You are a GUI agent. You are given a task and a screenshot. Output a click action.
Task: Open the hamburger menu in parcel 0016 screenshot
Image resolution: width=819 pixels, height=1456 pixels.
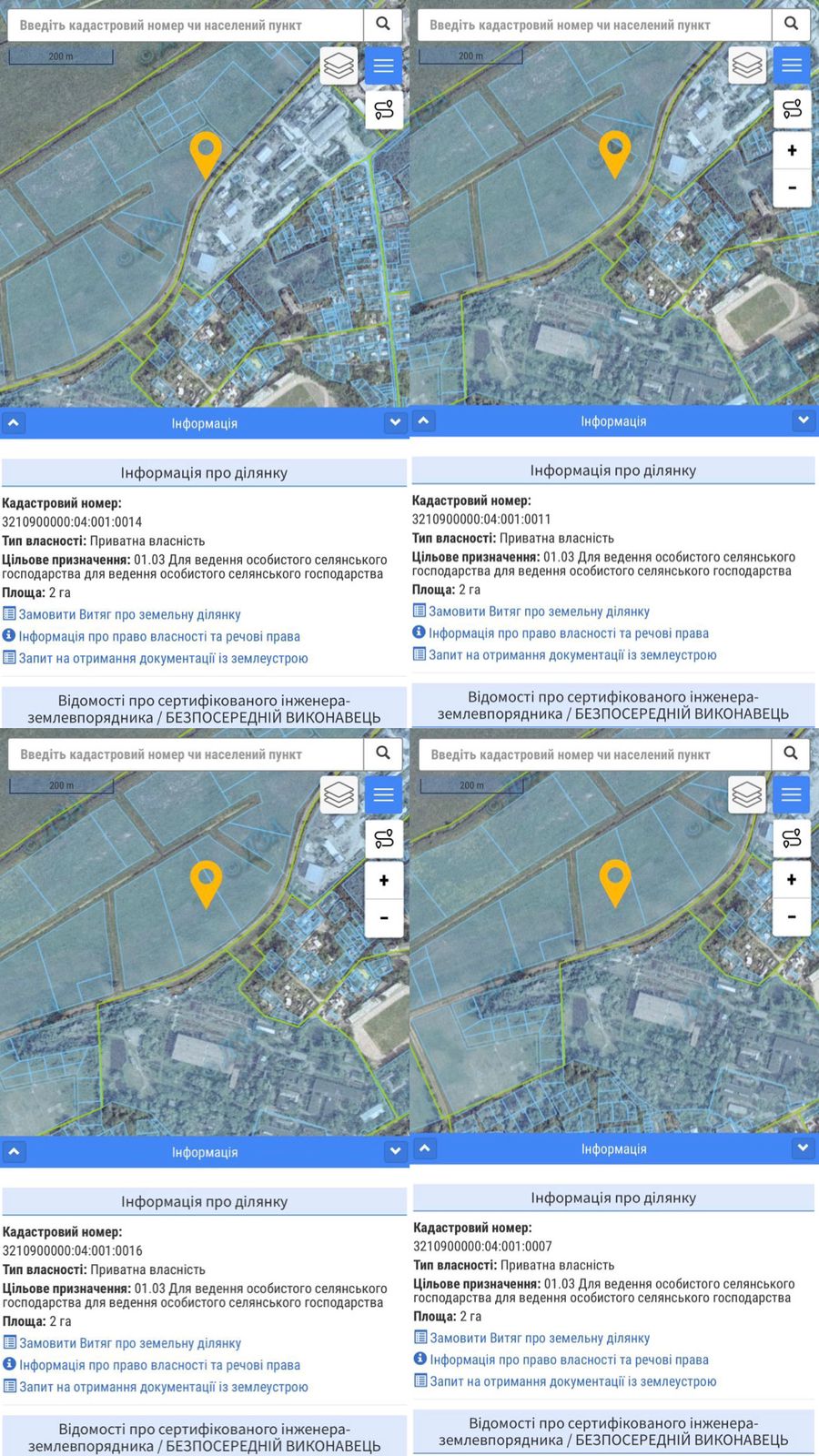(x=383, y=795)
